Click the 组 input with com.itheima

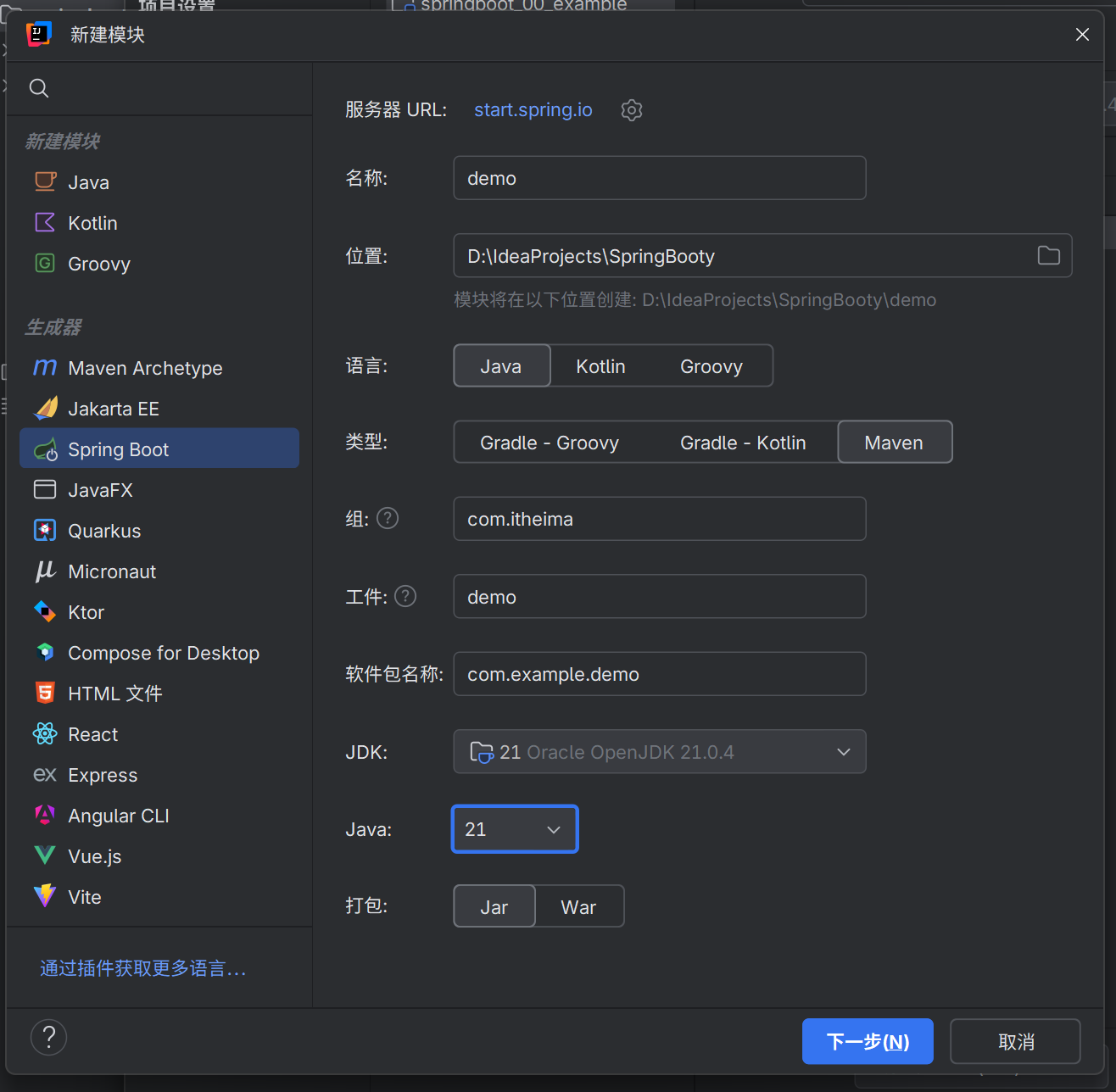coord(660,519)
